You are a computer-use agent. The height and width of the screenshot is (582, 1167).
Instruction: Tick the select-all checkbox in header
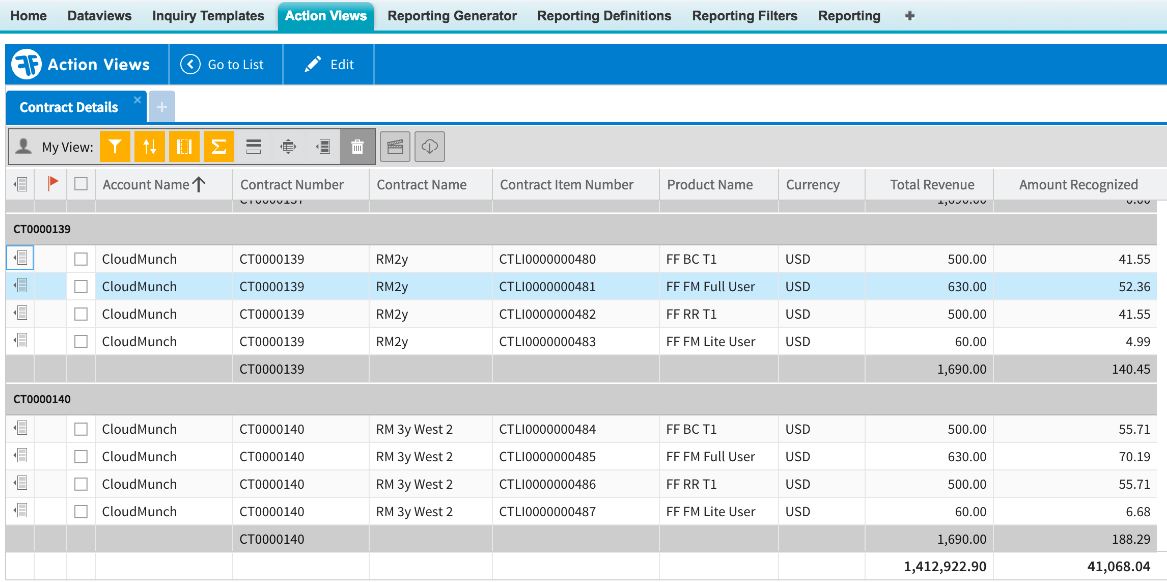81,184
